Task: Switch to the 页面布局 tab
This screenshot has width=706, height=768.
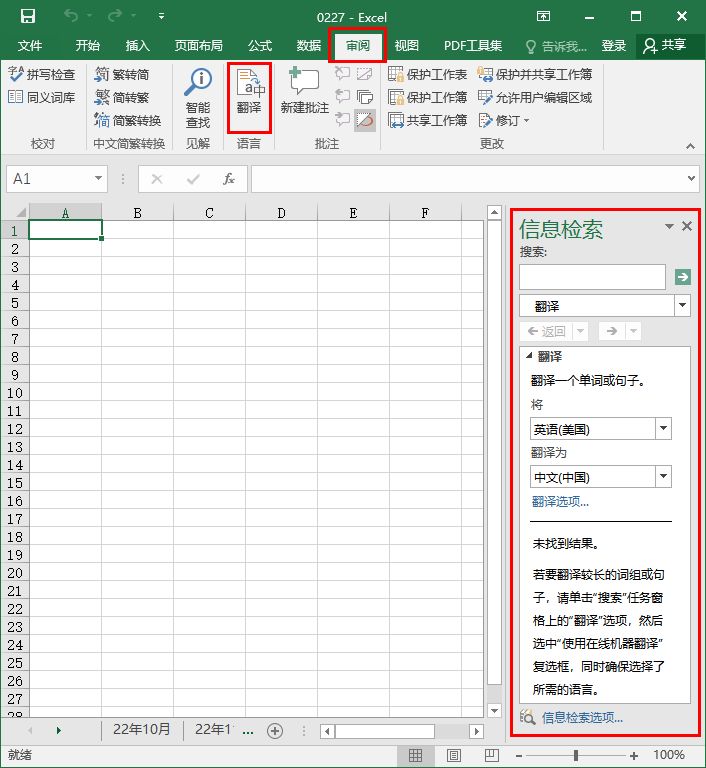Action: point(198,46)
